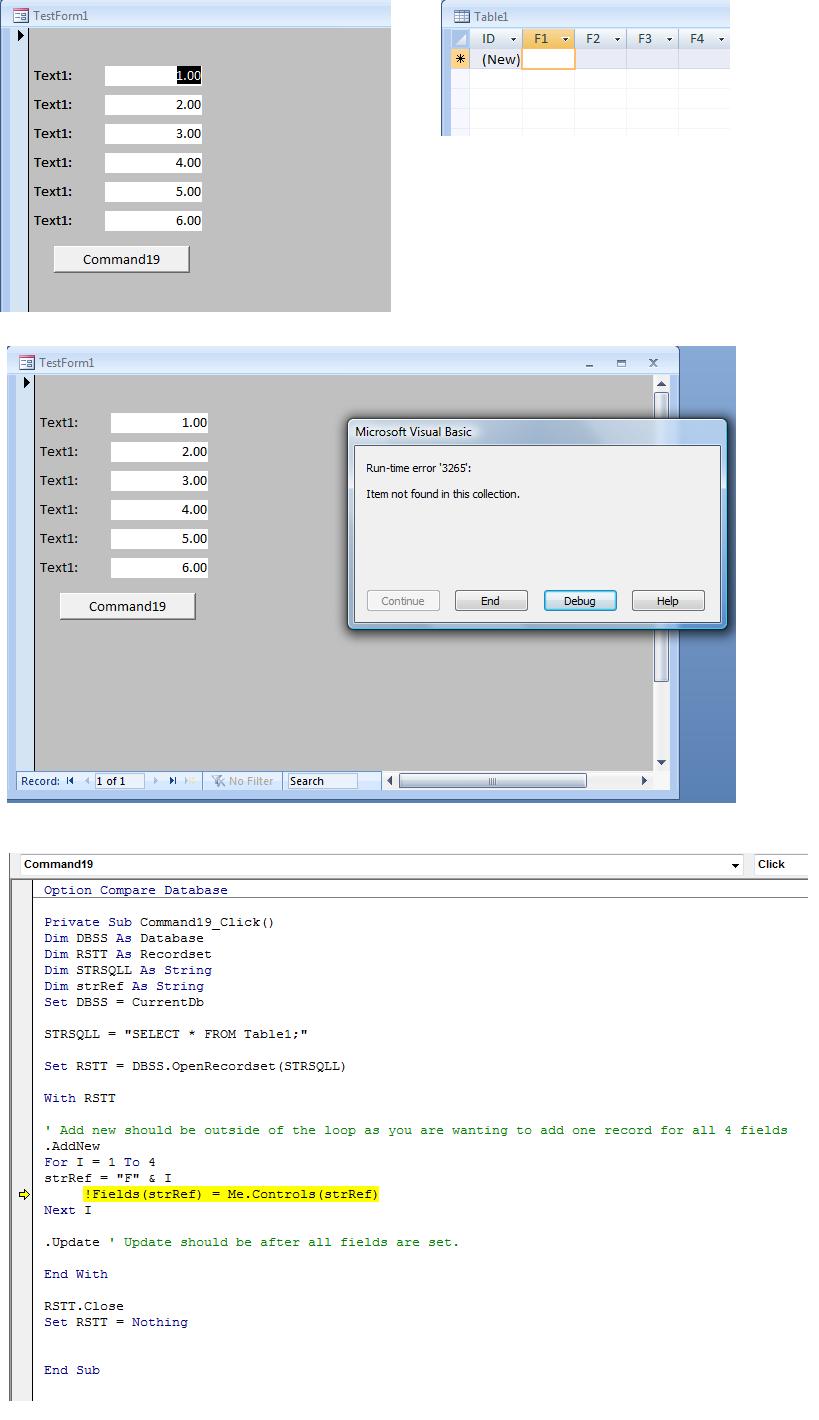819x1420 pixels.
Task: Expand the F1 column dropdown arrow in Table1
Action: click(565, 39)
